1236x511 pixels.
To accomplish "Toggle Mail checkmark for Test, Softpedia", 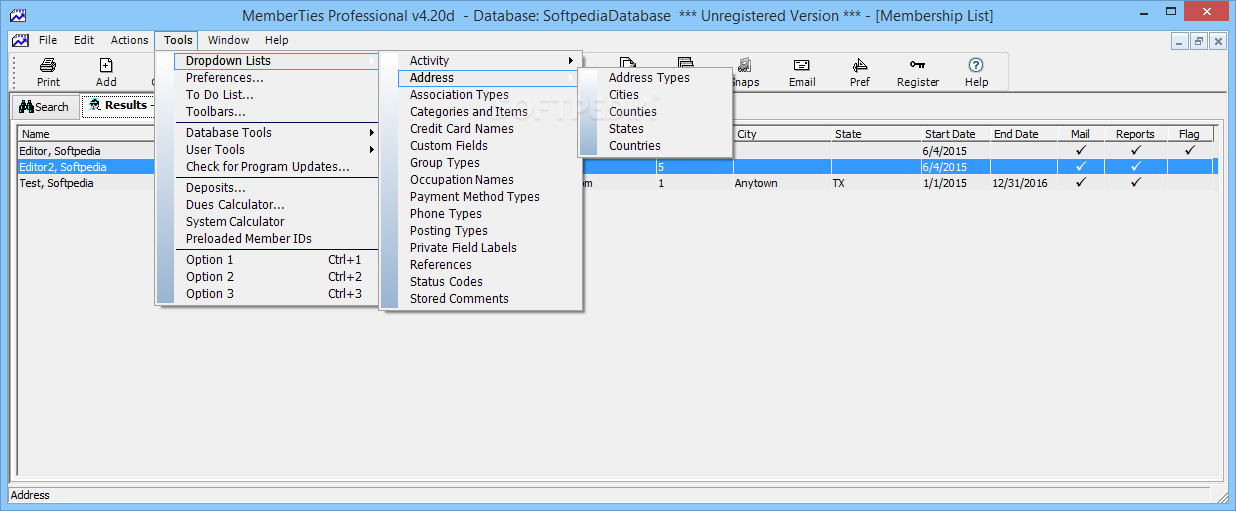I will point(1080,184).
